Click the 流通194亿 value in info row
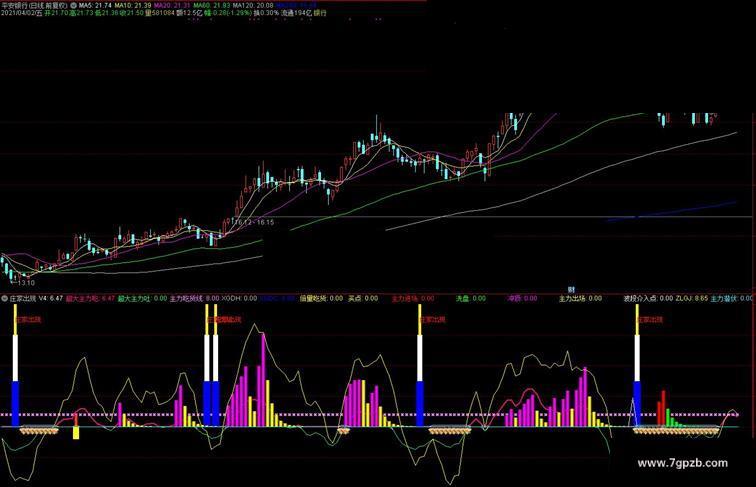 [x=296, y=13]
